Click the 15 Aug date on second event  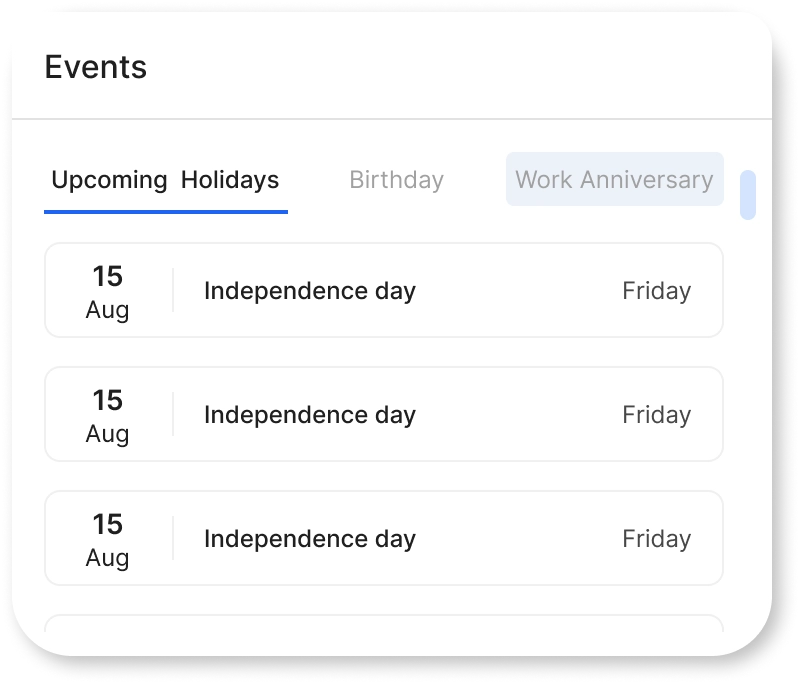coord(107,414)
